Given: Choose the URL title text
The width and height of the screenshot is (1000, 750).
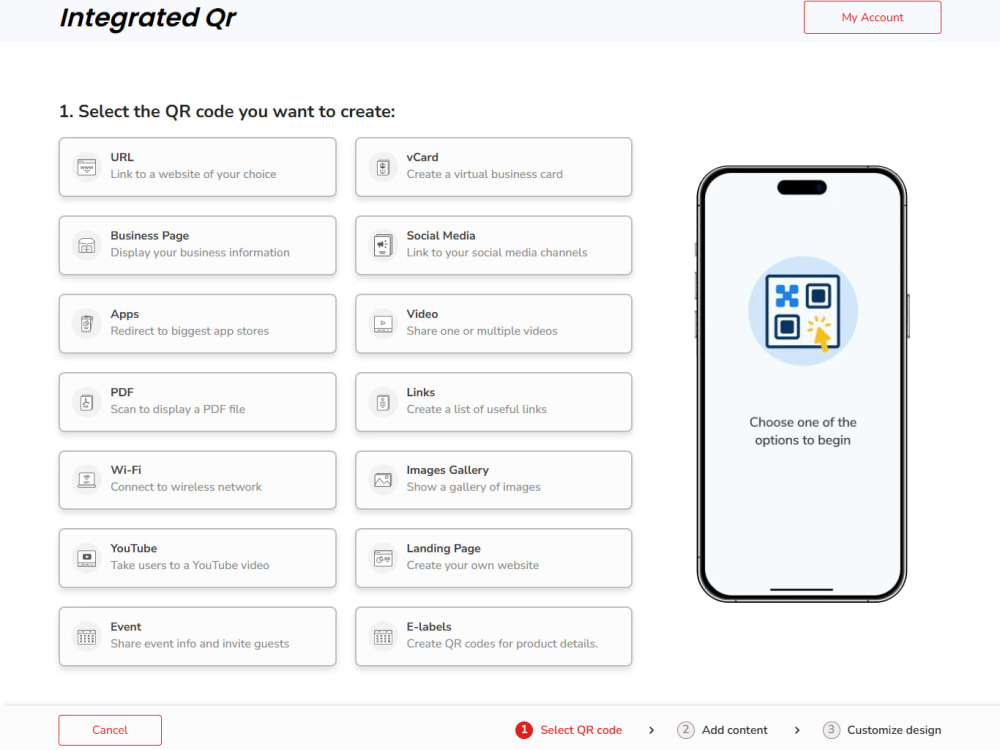Looking at the screenshot, I should point(122,157).
